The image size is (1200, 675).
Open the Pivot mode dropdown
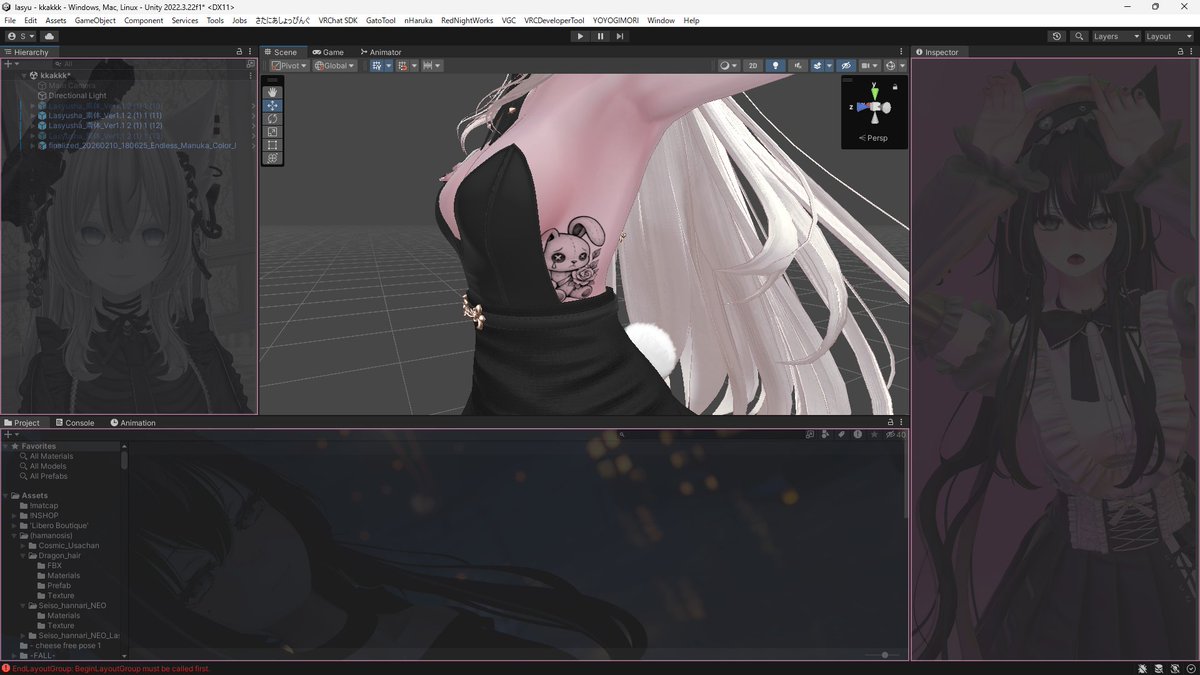(288, 65)
